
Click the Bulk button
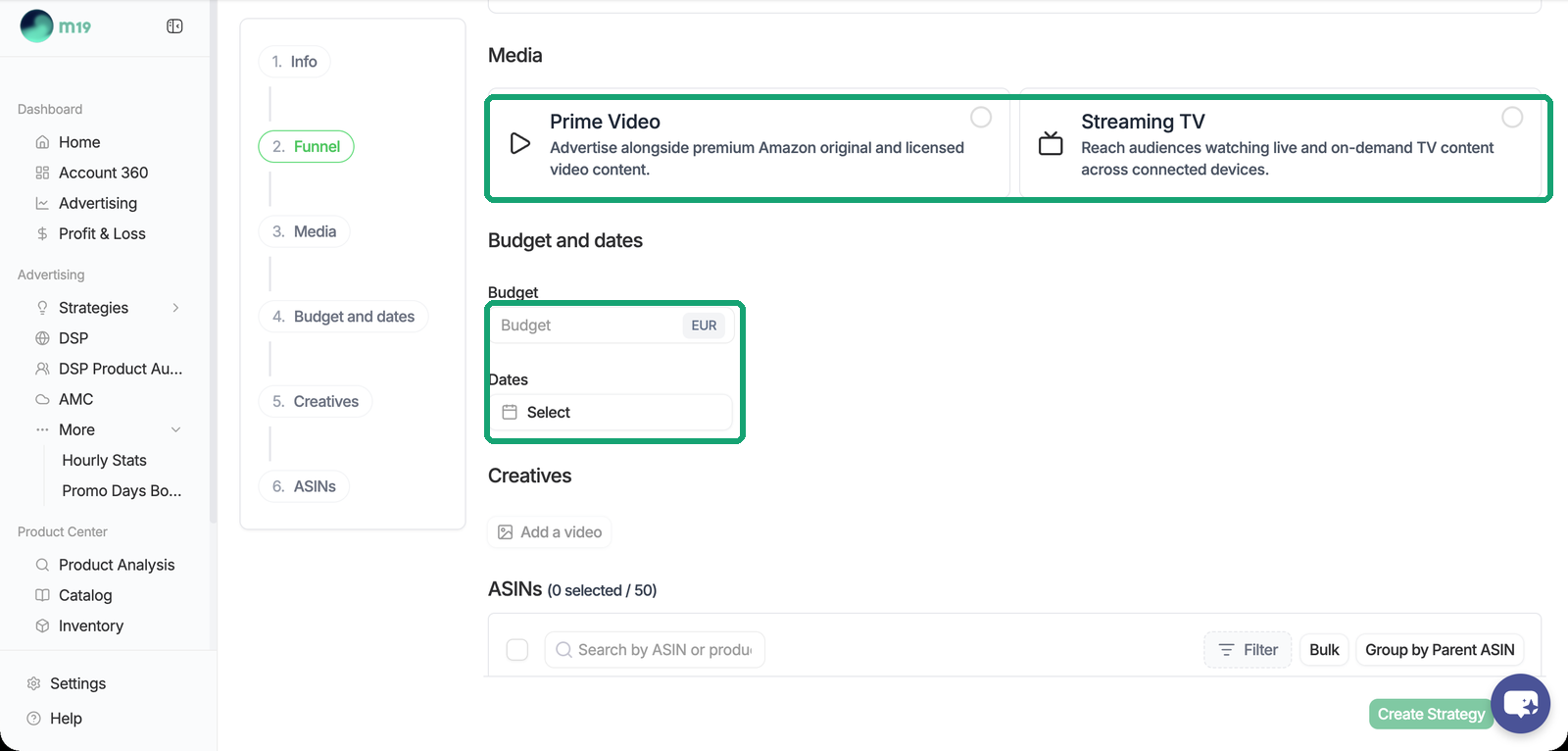coord(1324,650)
